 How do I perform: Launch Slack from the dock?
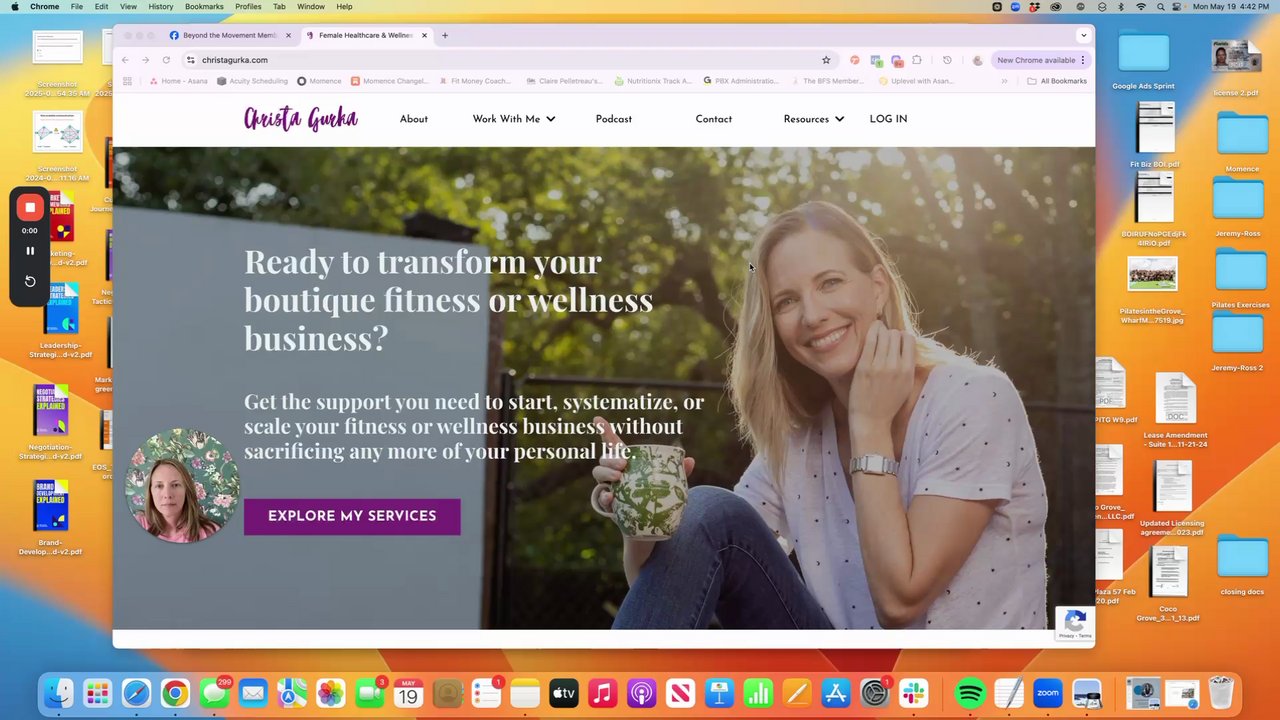pyautogui.click(x=913, y=693)
